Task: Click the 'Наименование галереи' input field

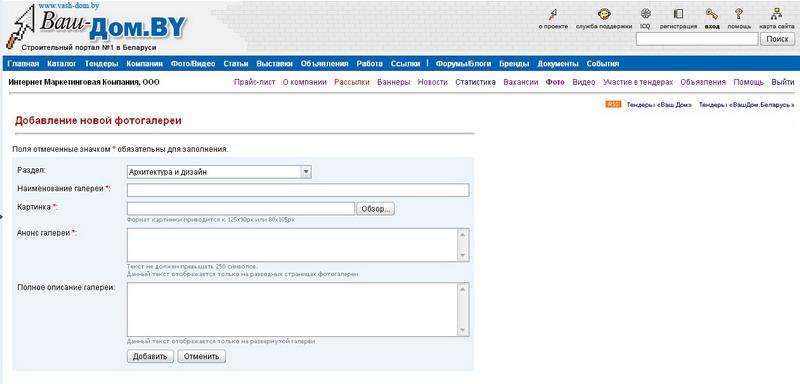Action: pyautogui.click(x=298, y=190)
